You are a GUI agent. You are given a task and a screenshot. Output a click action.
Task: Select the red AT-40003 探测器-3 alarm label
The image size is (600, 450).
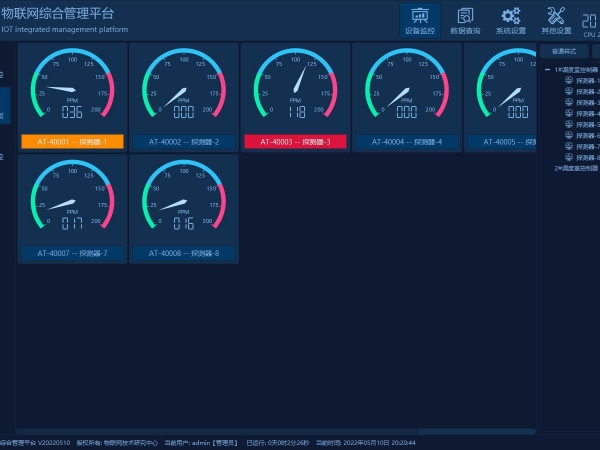pyautogui.click(x=295, y=142)
